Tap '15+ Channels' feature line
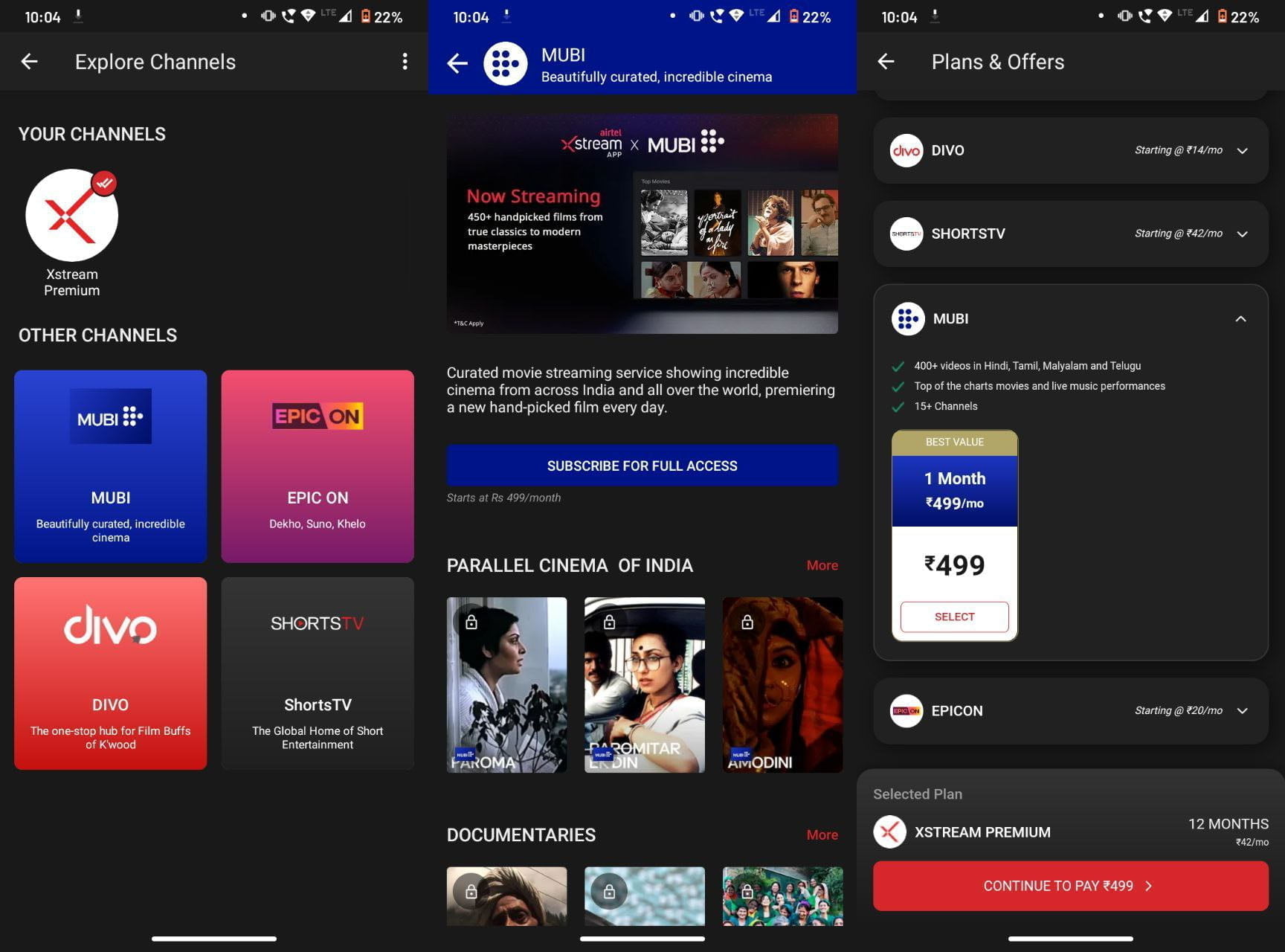1285x952 pixels. (x=946, y=406)
